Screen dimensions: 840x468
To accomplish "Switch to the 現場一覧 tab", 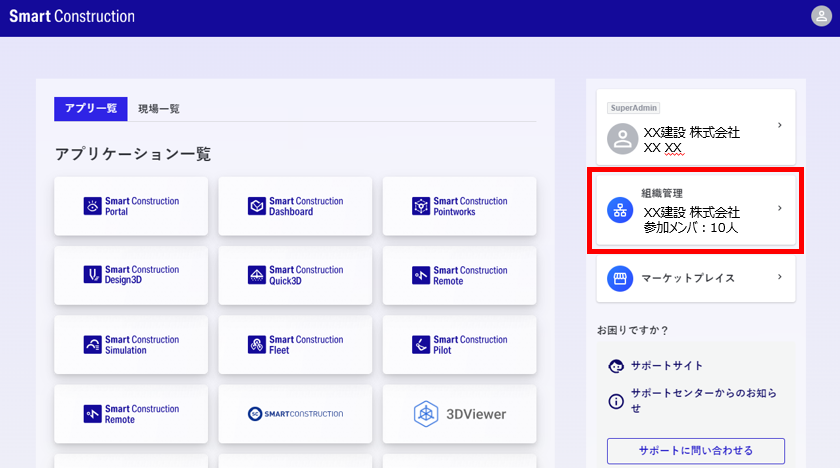I will 159,109.
